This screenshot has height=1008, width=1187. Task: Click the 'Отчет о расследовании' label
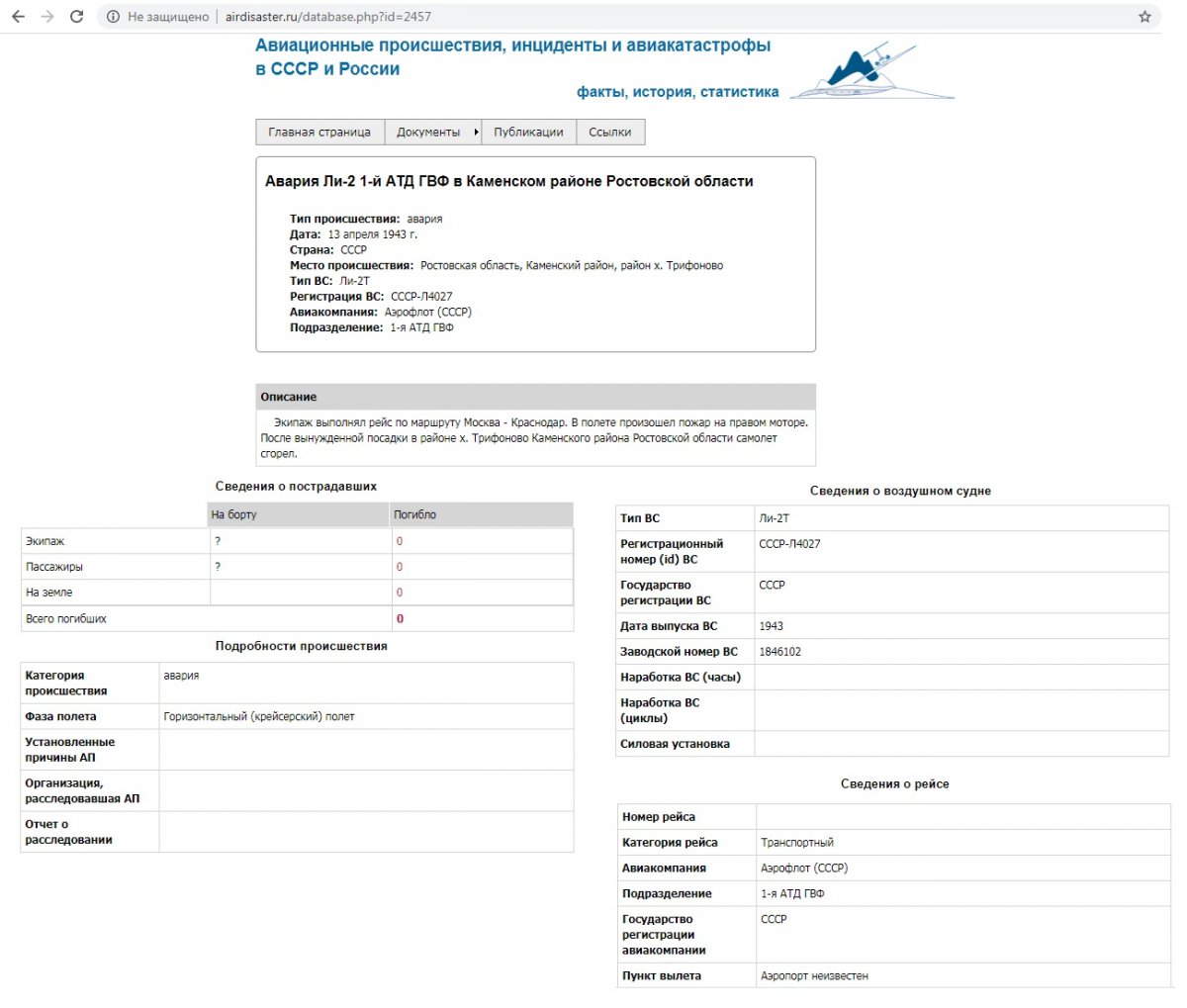[68, 832]
